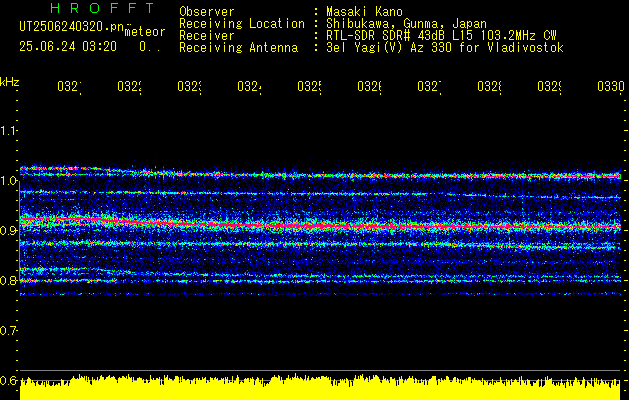Select the observer name Masaki Kano
Image resolution: width=629 pixels, height=400 pixels.
pyautogui.click(x=364, y=11)
